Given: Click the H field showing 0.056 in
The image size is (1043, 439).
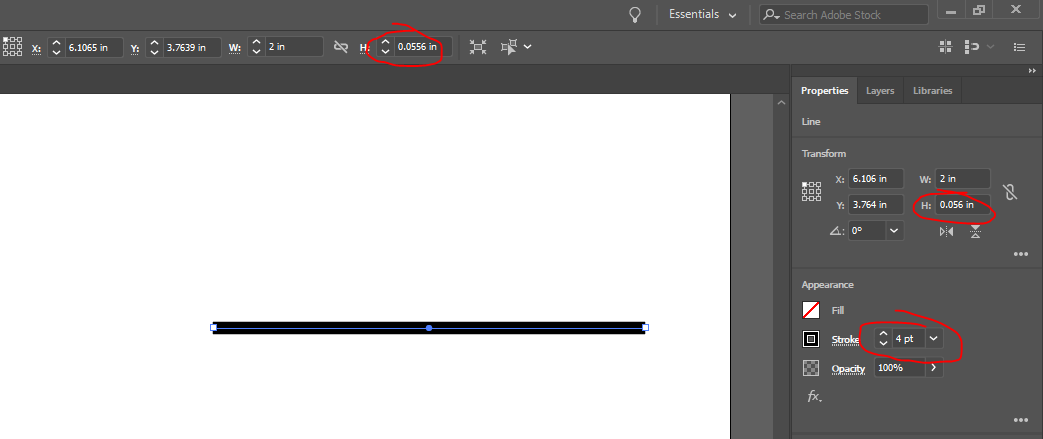Looking at the screenshot, I should pos(963,204).
